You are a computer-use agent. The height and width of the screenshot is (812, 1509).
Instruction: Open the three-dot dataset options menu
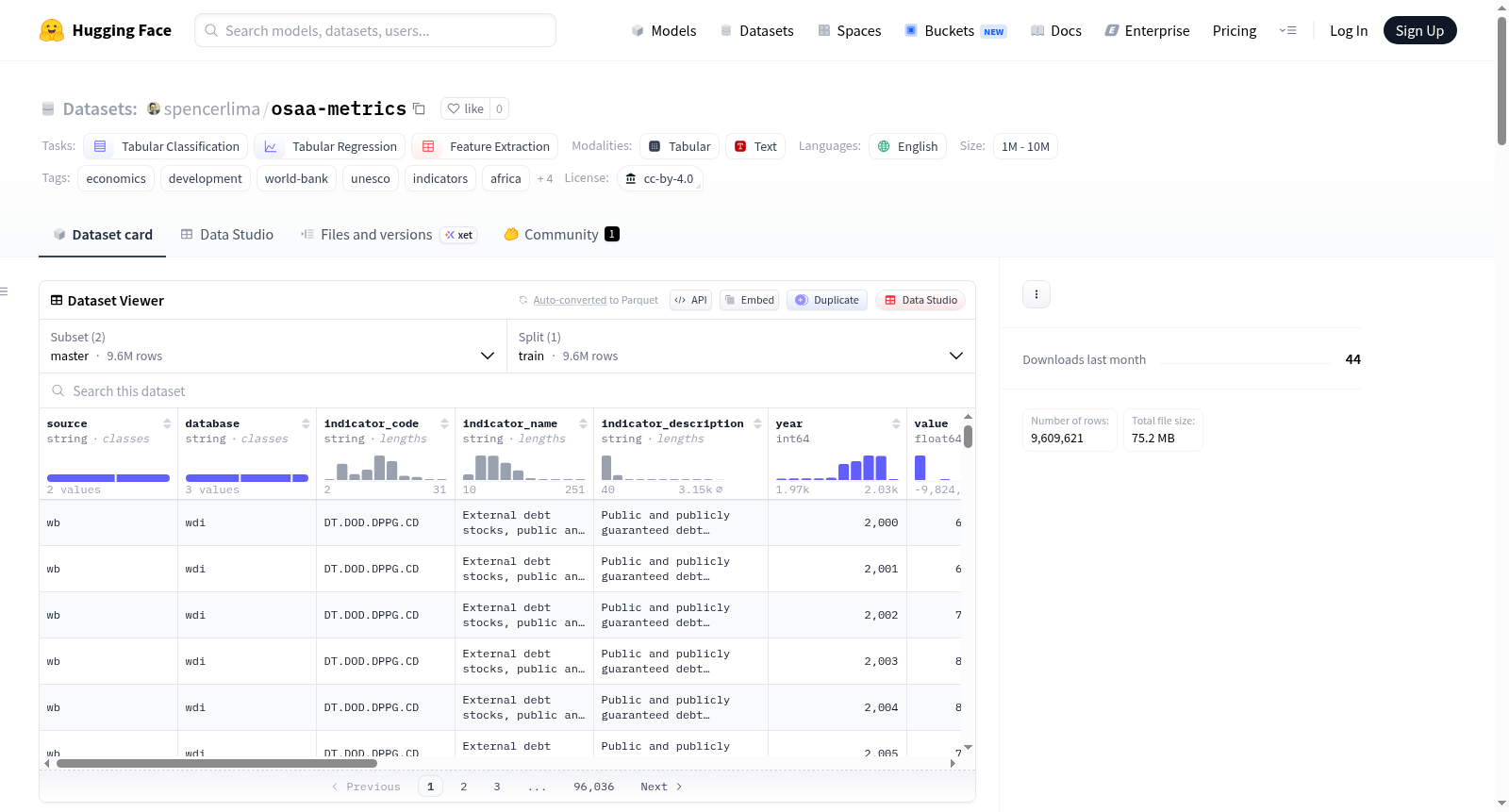[1036, 294]
